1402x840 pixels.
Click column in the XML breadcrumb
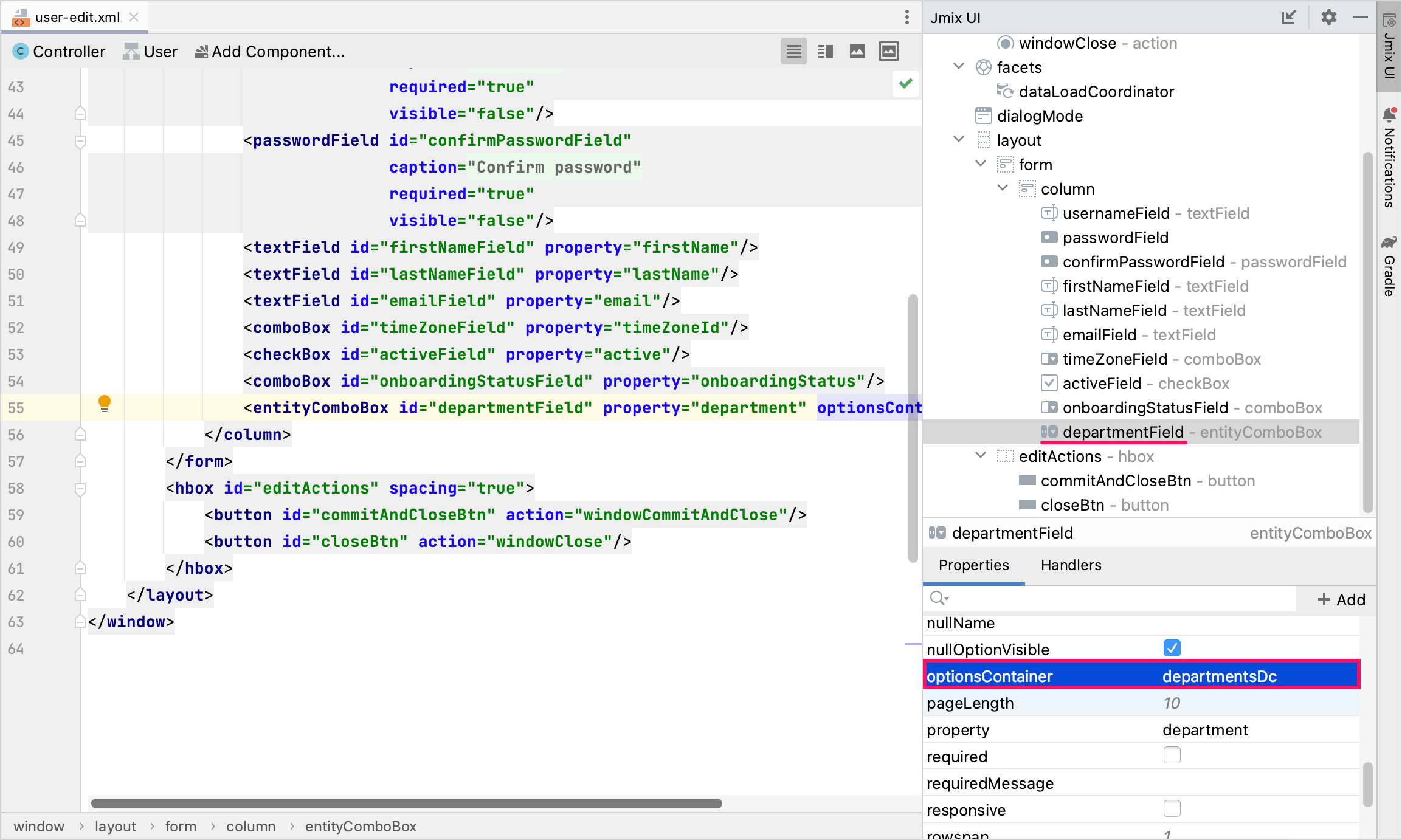pos(250,827)
